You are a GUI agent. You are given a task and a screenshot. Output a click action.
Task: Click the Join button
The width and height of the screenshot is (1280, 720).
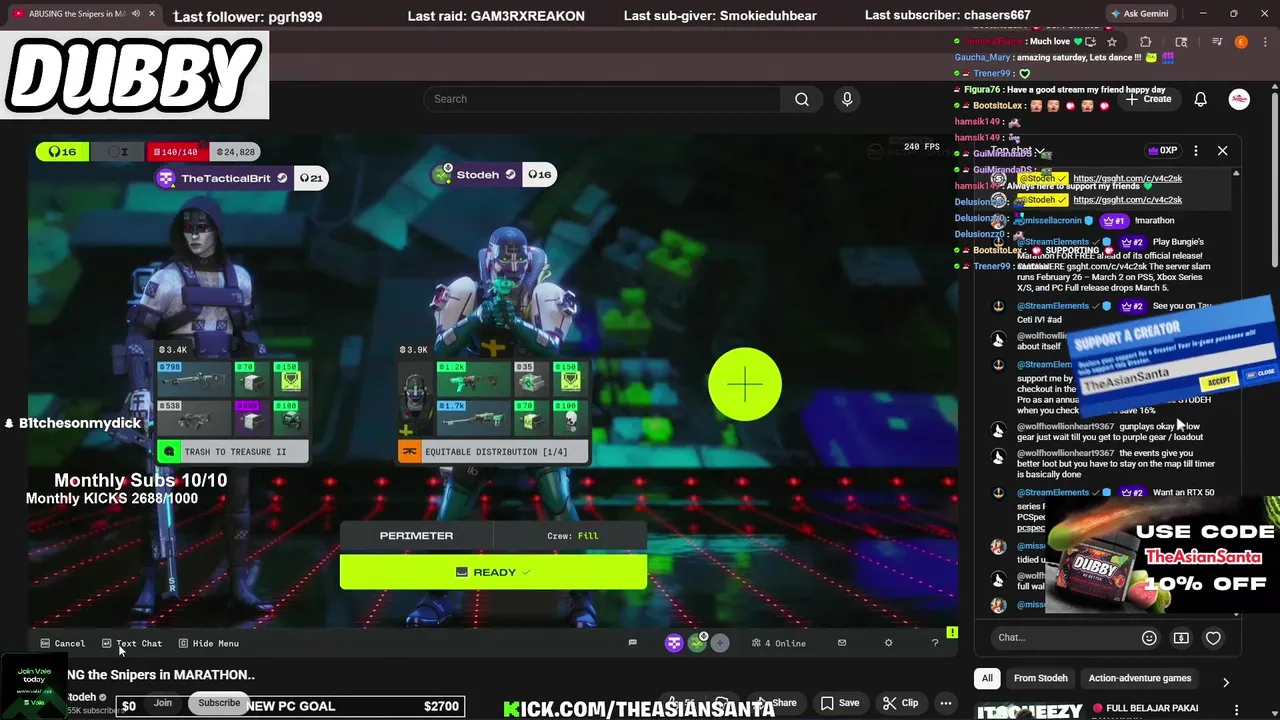[x=163, y=703]
